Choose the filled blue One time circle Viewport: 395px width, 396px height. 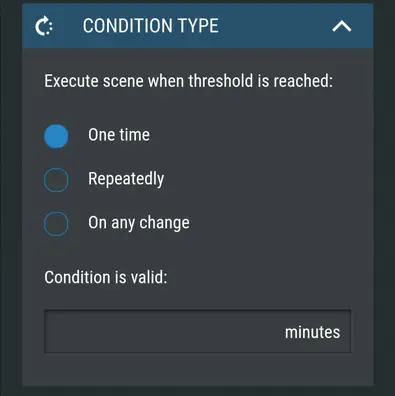(56, 136)
